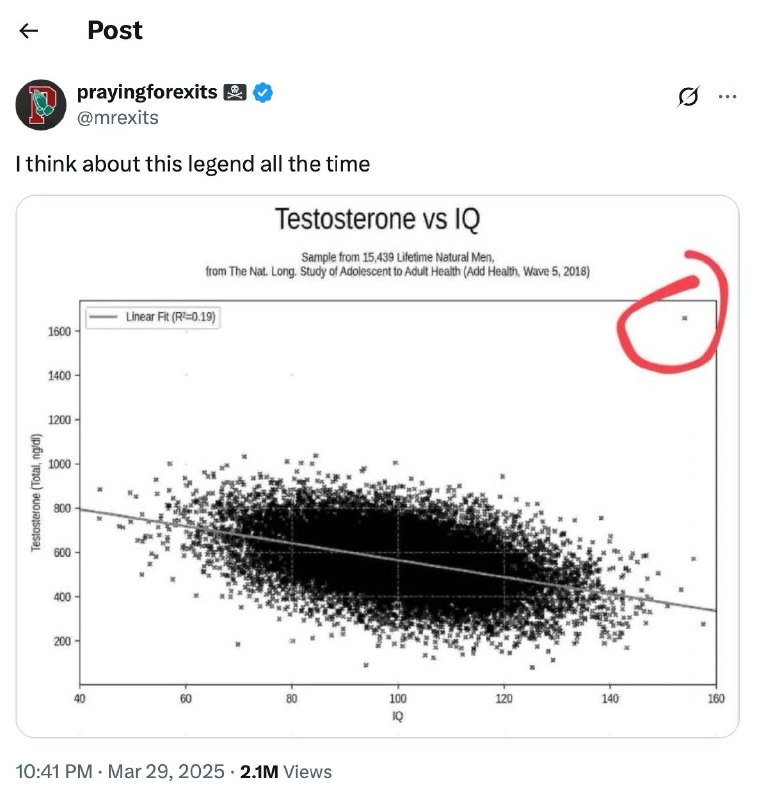
Task: Open the @mrexits handle link
Action: point(118,117)
